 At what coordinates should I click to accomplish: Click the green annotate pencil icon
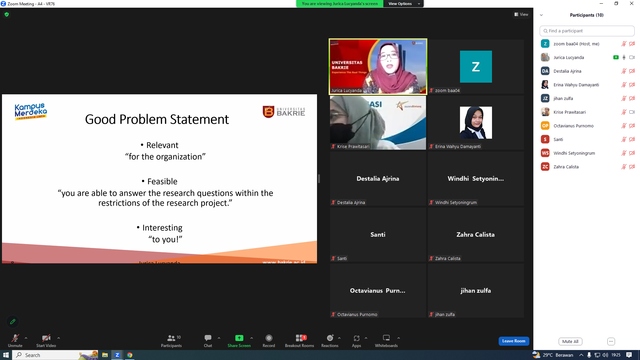point(13,322)
